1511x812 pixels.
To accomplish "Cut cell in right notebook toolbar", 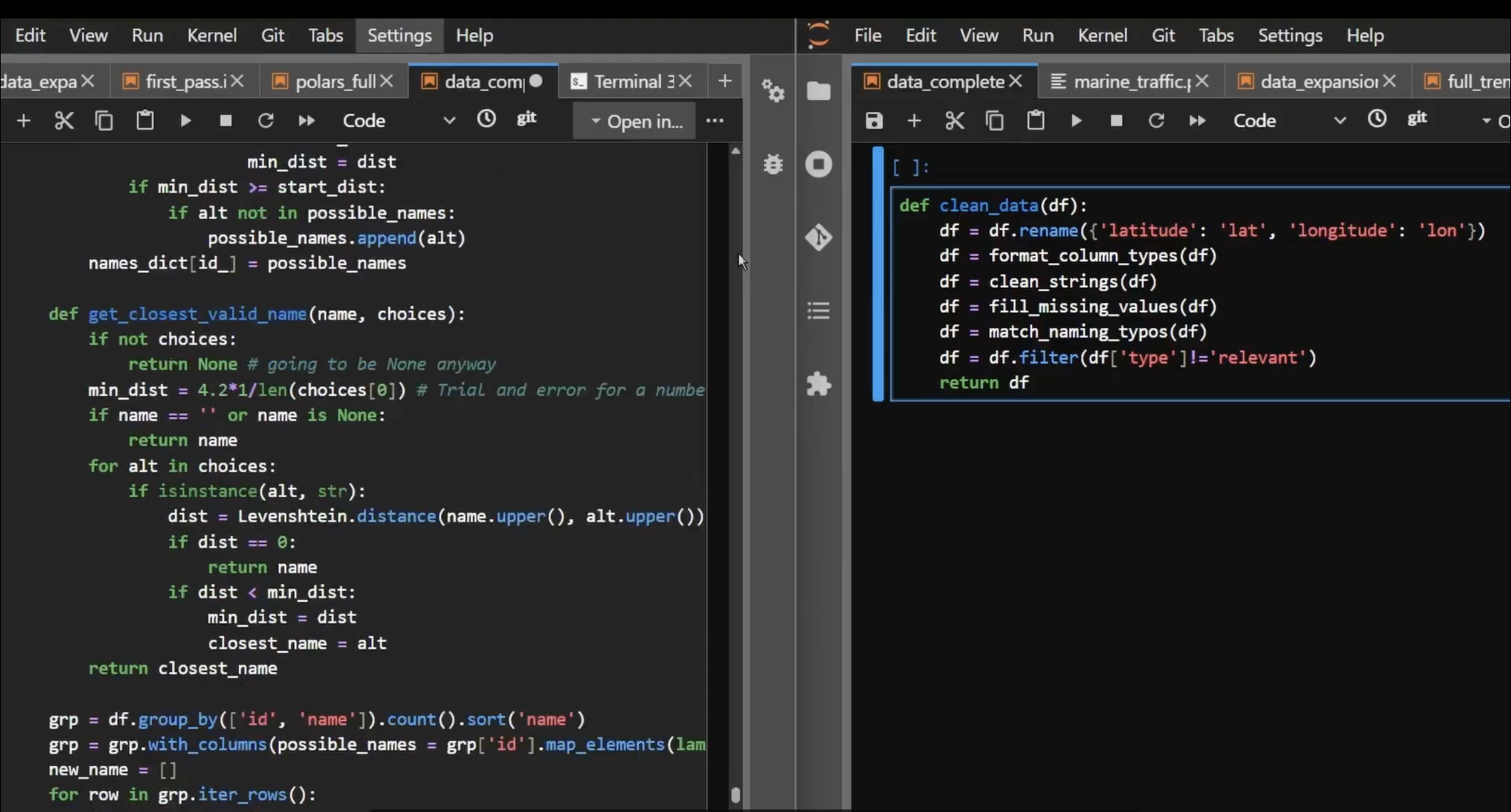I will point(955,121).
